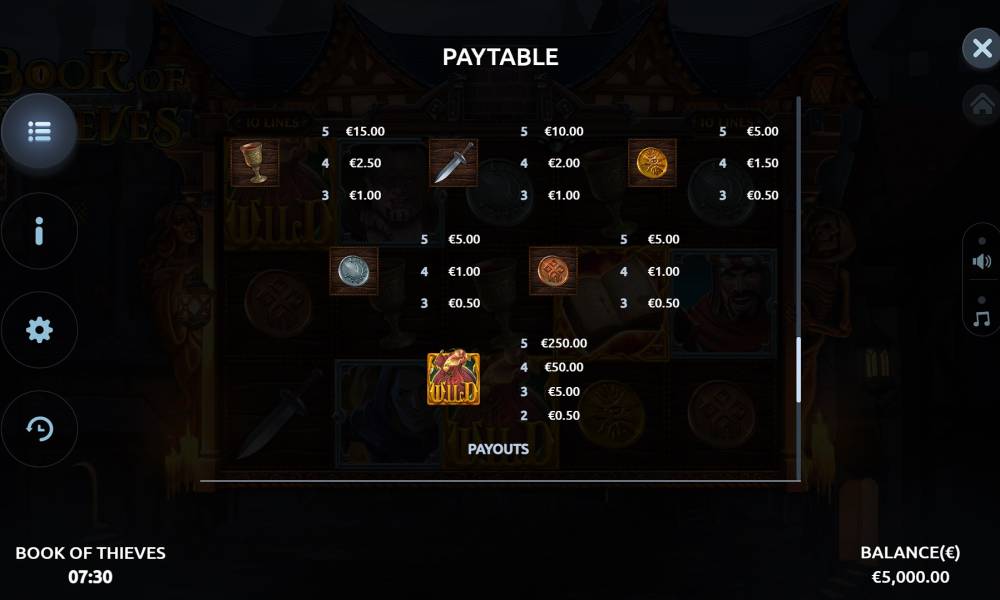Toggle sound effects speaker icon
The width and height of the screenshot is (1000, 600).
982,261
